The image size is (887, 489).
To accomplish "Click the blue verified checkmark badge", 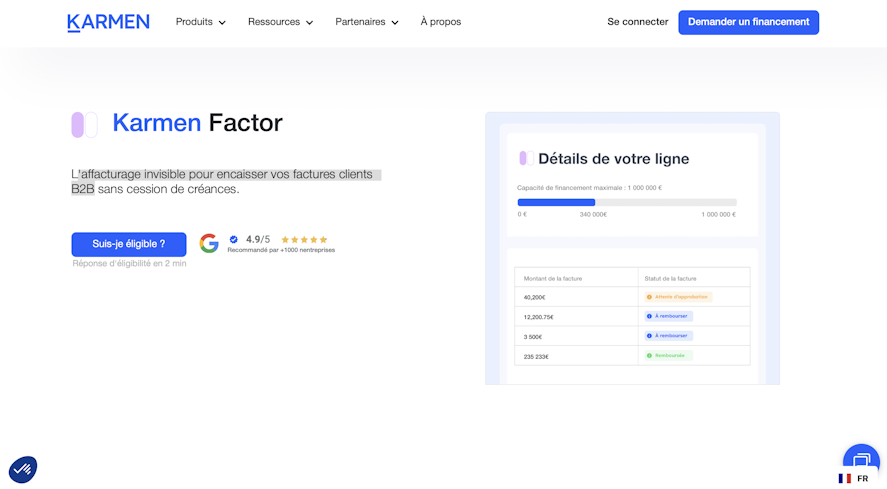I will point(234,239).
